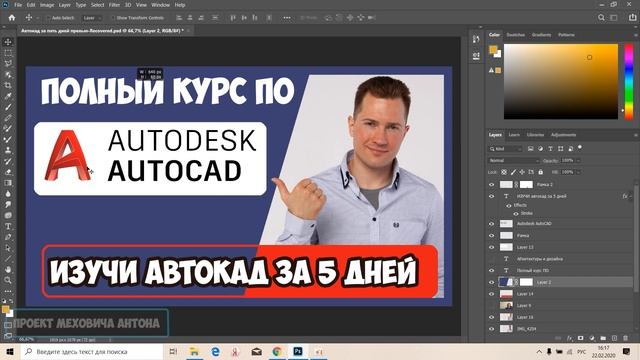The image size is (640, 360).
Task: Hide the Layer 16 layer
Action: tap(491, 317)
